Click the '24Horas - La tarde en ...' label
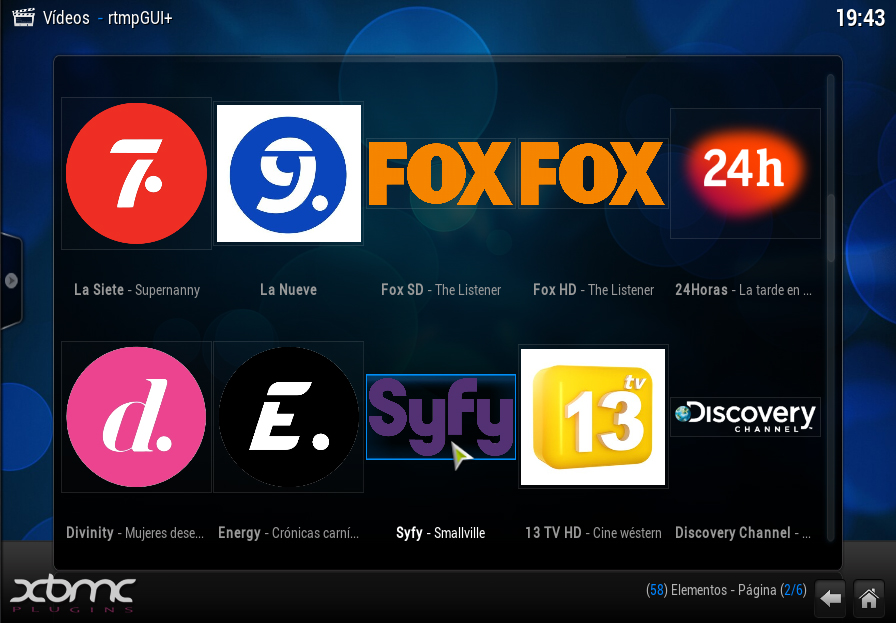Image resolution: width=896 pixels, height=623 pixels. [743, 290]
